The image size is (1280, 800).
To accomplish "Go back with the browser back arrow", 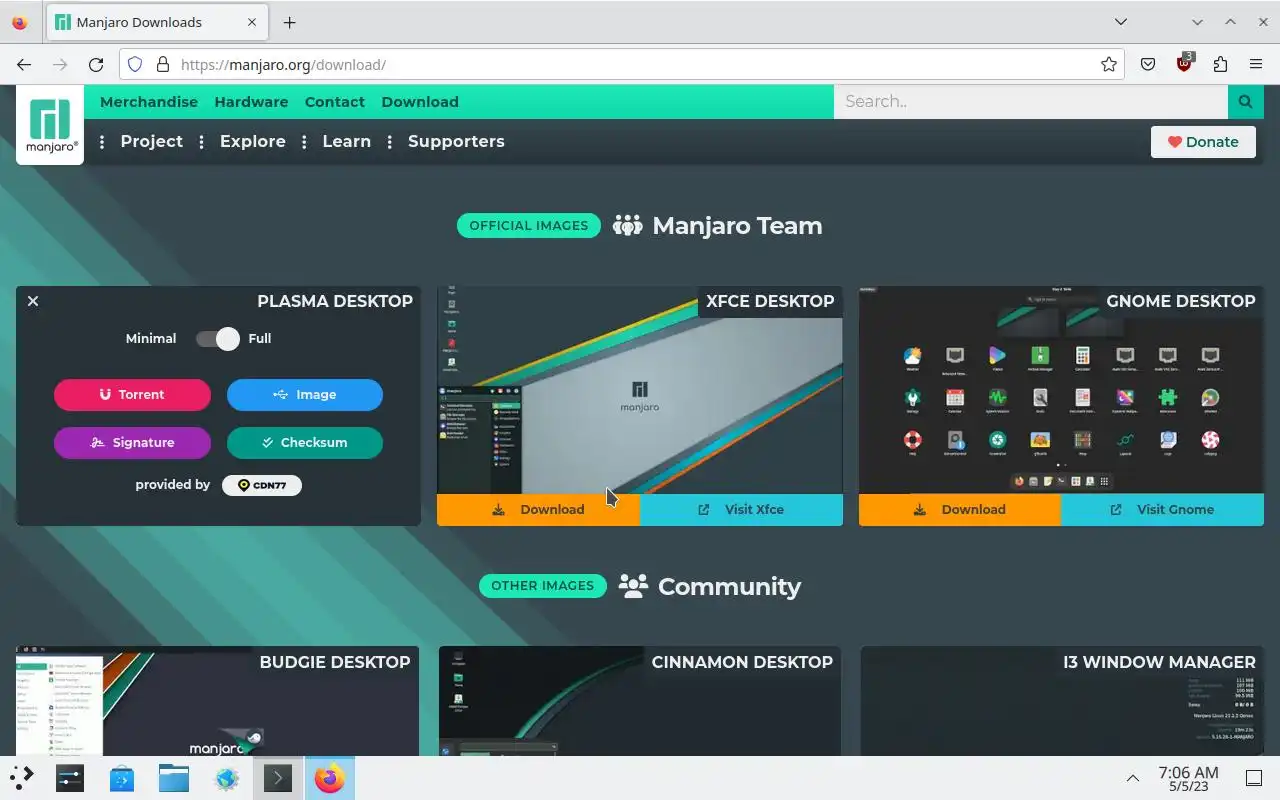I will [23, 64].
